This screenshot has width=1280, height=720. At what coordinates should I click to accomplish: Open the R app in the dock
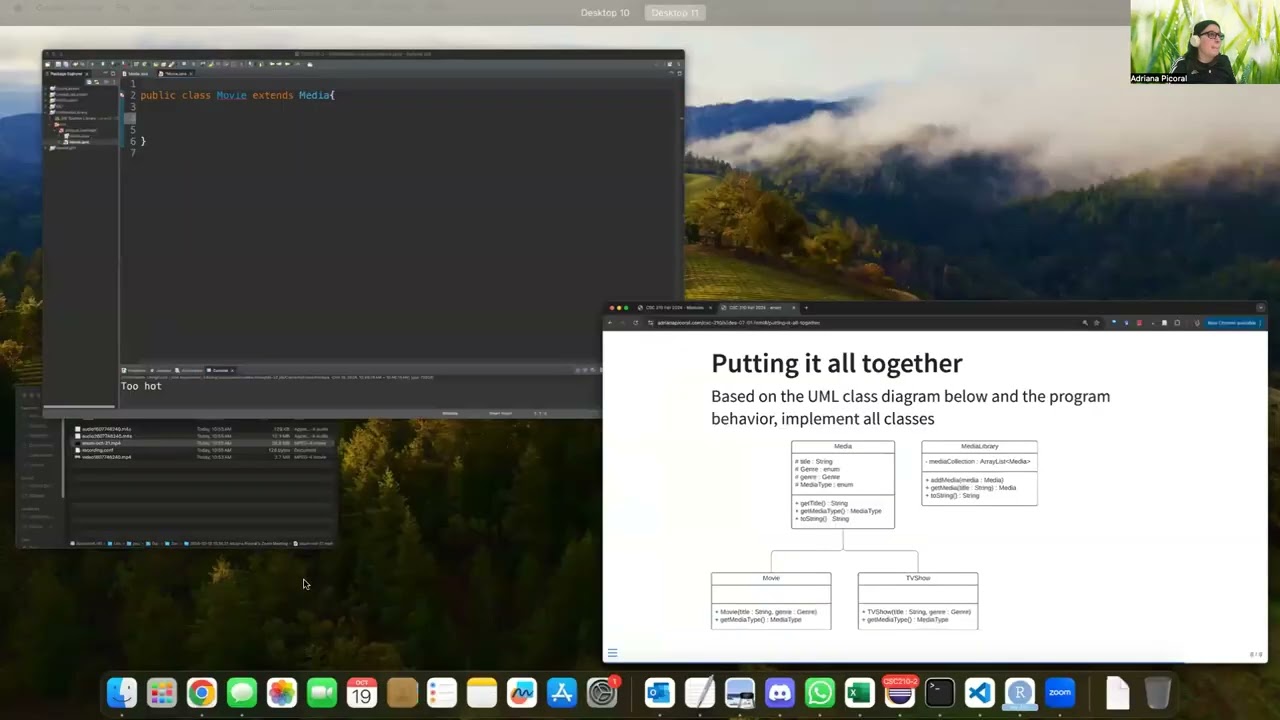coord(1020,692)
